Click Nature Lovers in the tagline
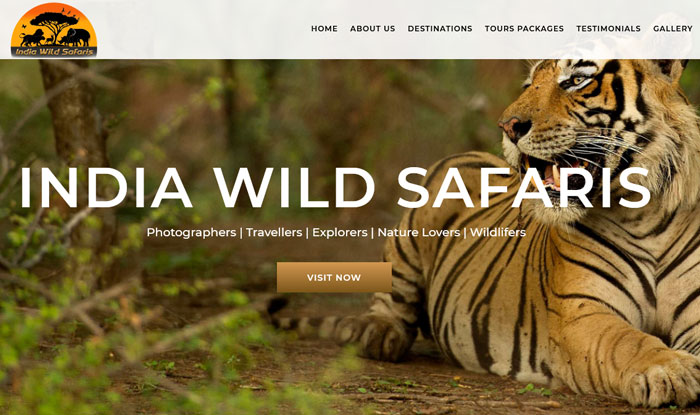Viewport: 700px width, 415px height. 419,232
